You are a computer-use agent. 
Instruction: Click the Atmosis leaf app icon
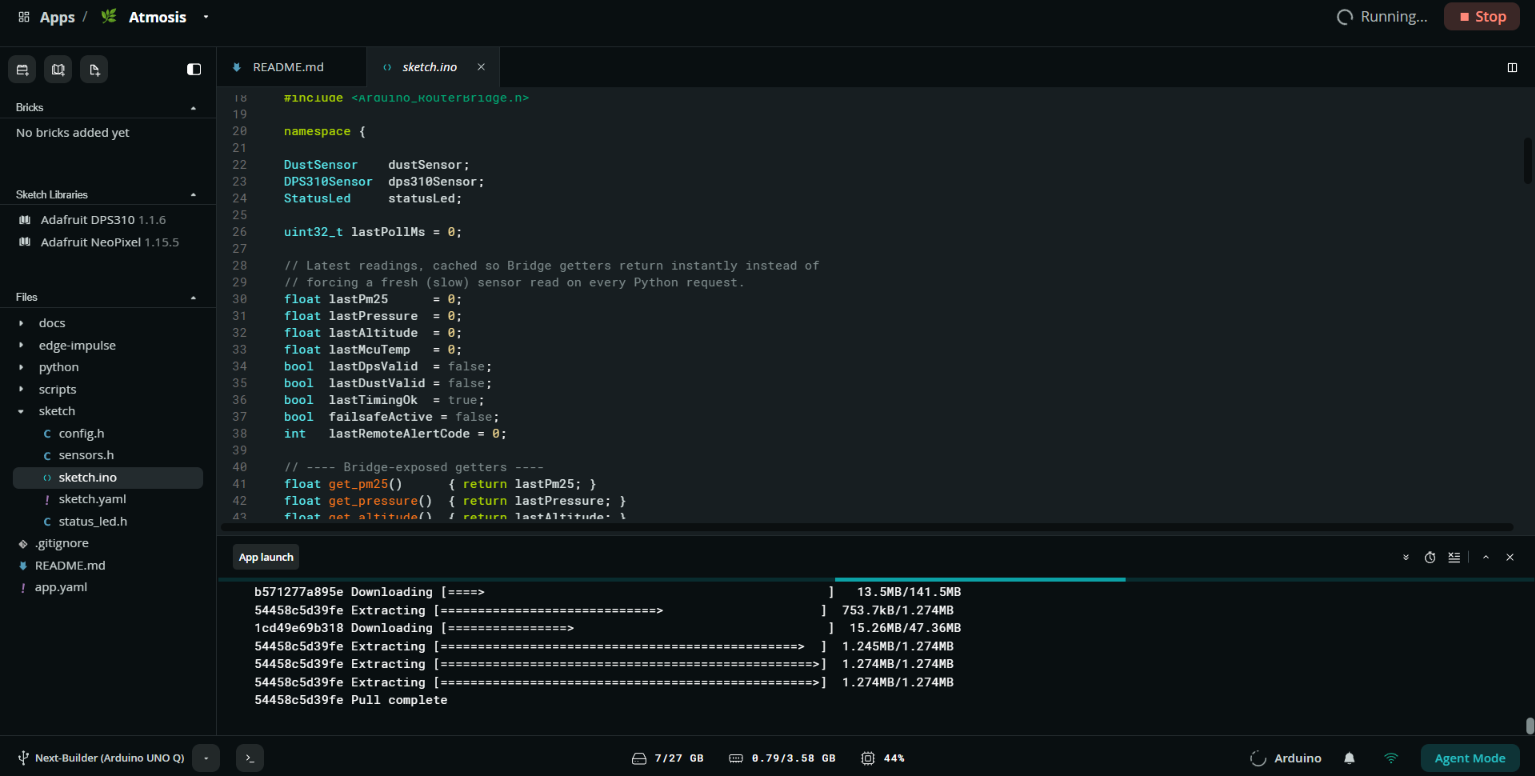click(x=109, y=17)
